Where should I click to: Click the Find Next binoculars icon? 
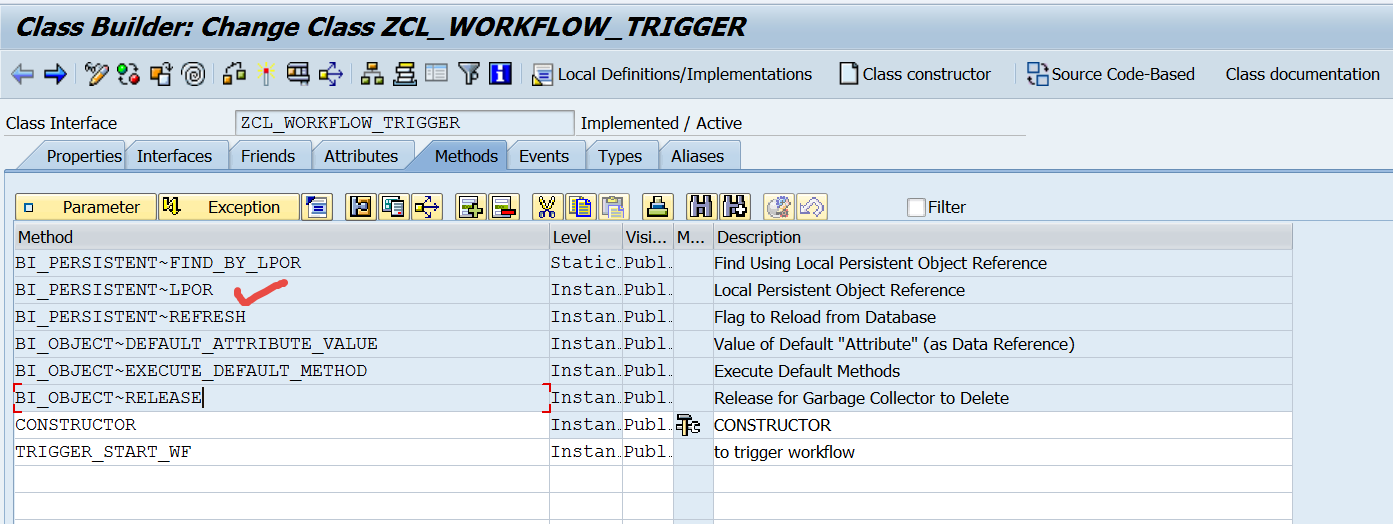tap(736, 207)
